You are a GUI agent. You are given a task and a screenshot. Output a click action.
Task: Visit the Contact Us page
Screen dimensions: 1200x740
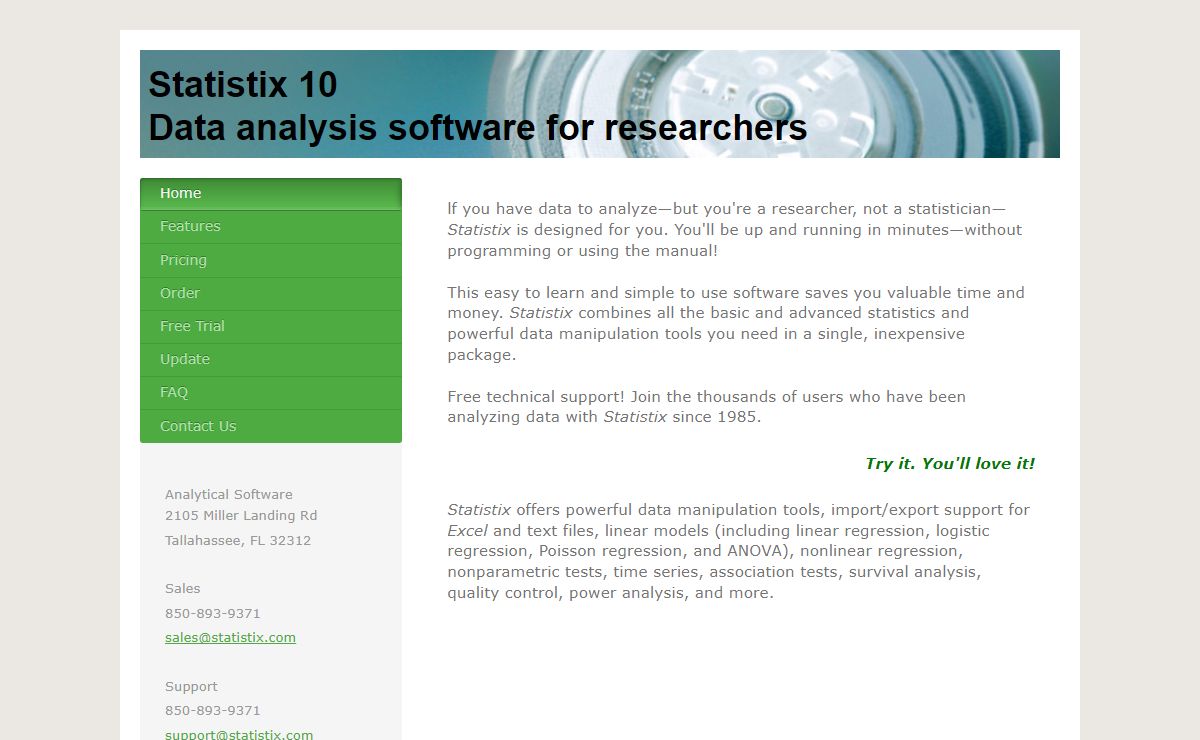tap(271, 426)
